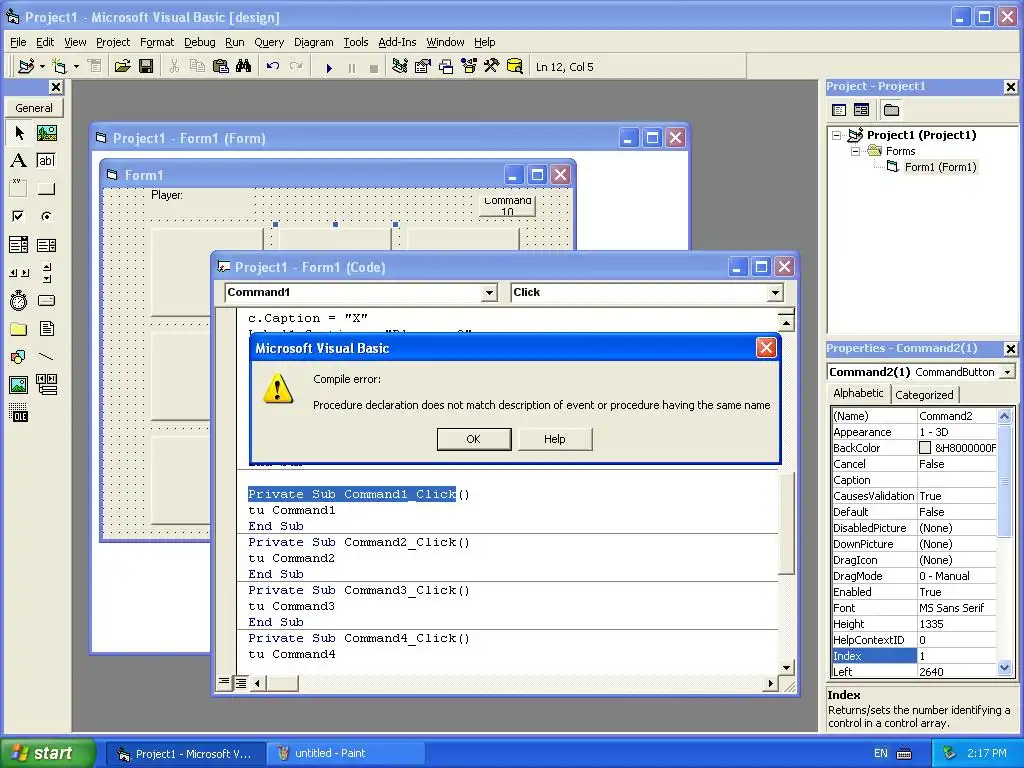Switch to untitled - Paint in the taskbar
The width and height of the screenshot is (1024, 768).
[x=345, y=753]
